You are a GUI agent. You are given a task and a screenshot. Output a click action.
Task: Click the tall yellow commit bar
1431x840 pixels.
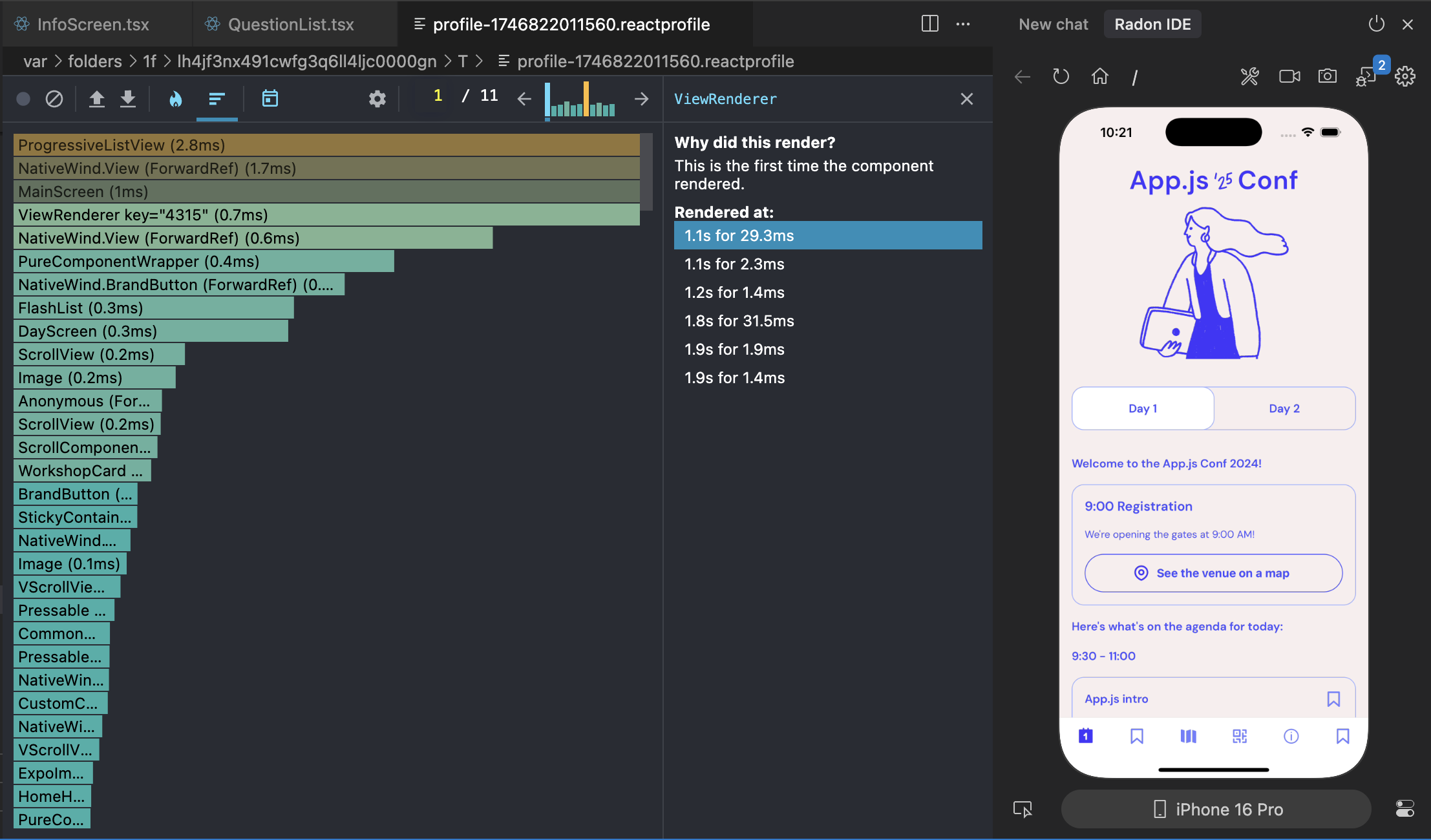tap(586, 99)
